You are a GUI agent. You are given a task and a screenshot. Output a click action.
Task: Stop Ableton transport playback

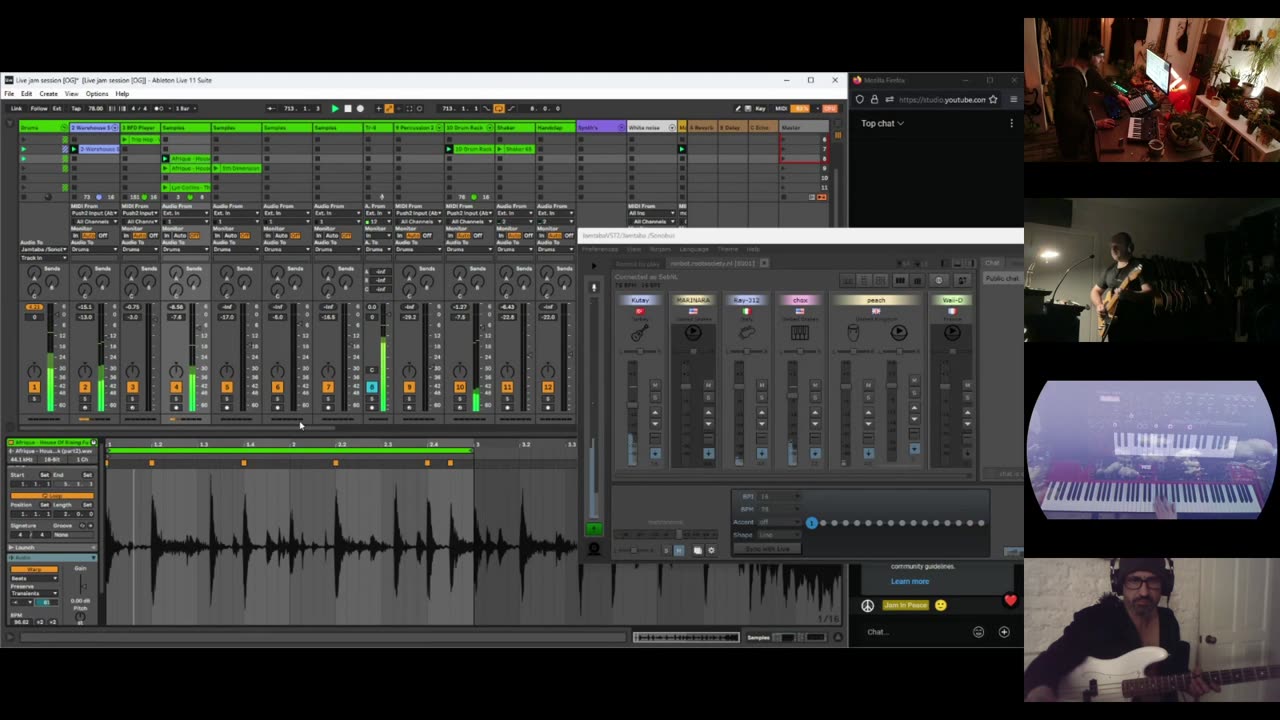click(x=347, y=108)
